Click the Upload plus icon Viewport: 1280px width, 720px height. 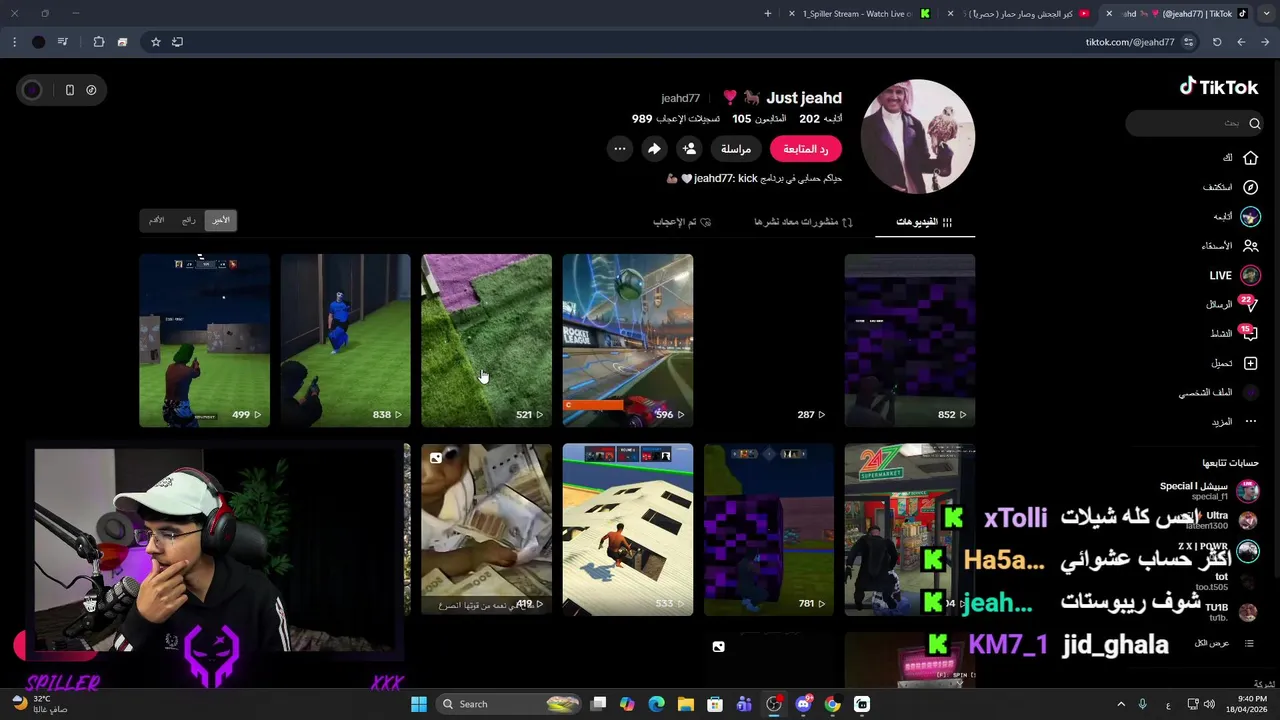1250,363
